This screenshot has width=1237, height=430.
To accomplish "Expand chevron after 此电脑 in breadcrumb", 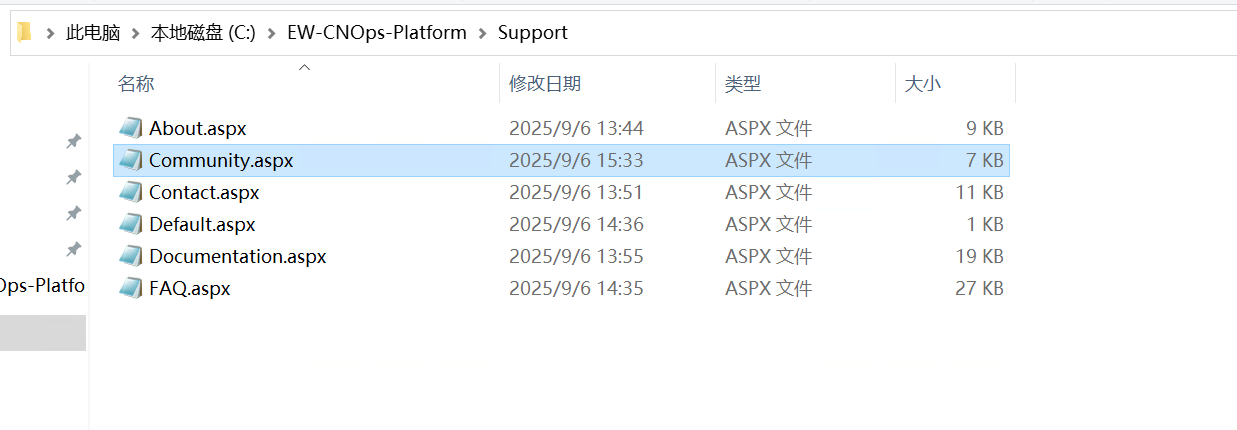I will [x=135, y=33].
